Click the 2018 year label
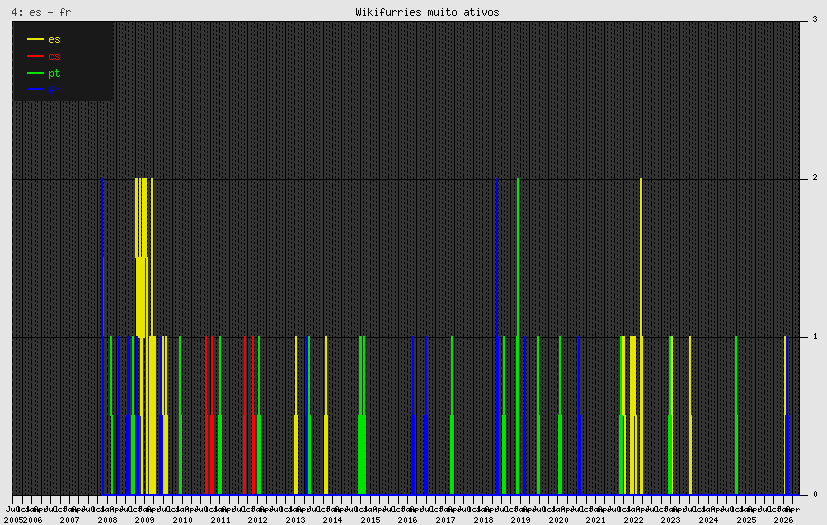The width and height of the screenshot is (827, 525). click(483, 520)
